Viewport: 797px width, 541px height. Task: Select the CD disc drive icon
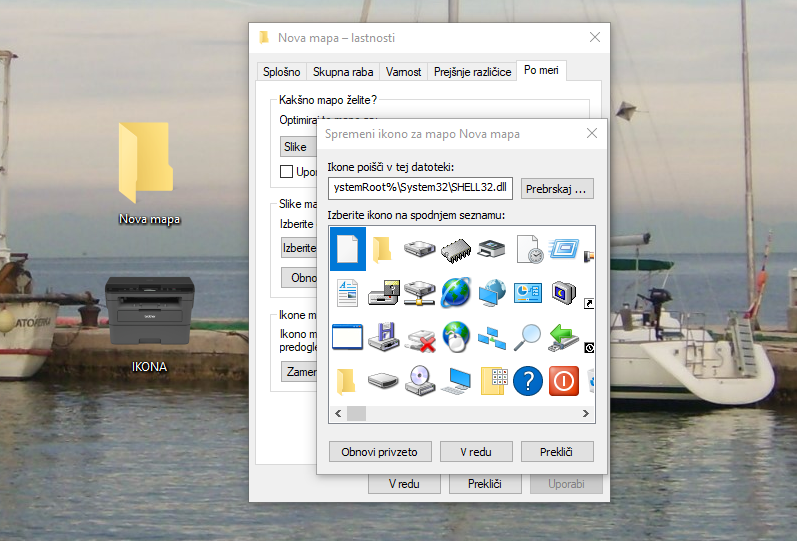[419, 381]
